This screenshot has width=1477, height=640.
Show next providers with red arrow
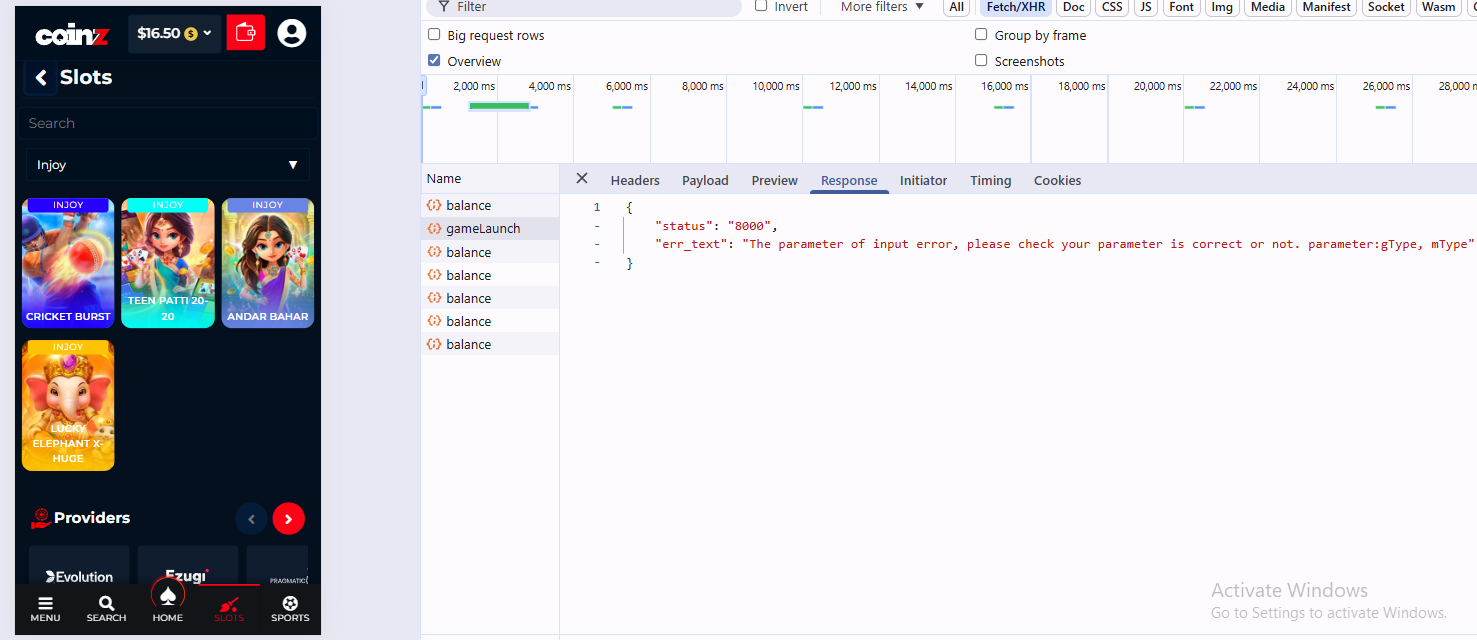[288, 519]
